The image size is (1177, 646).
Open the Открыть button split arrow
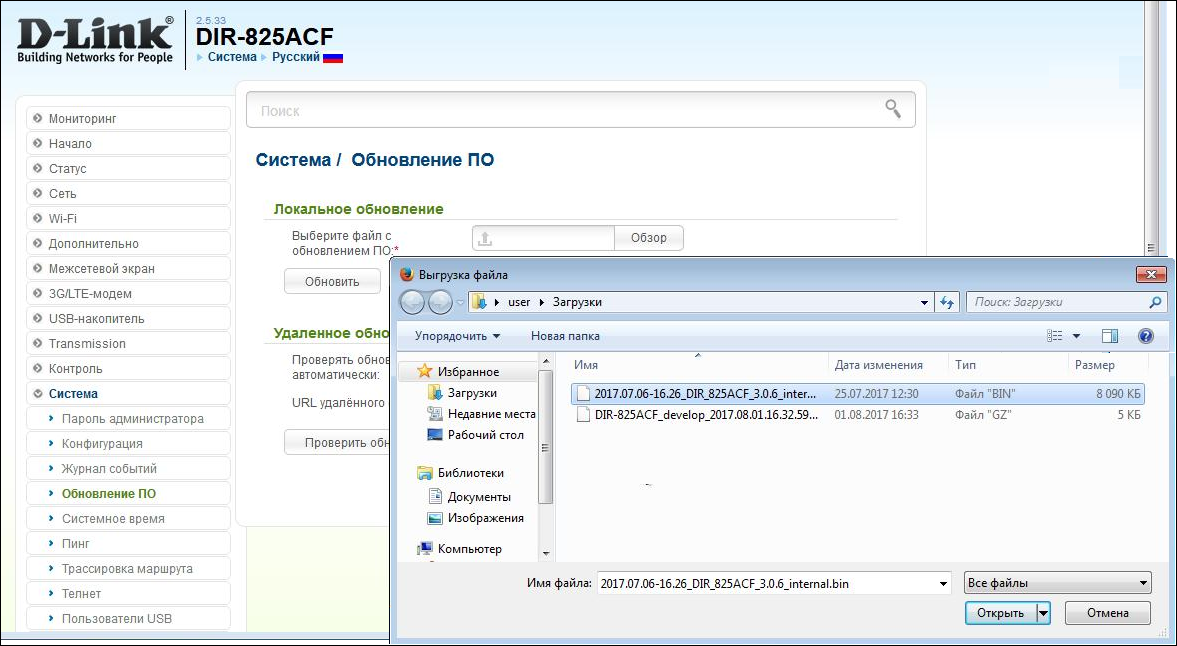coord(1043,613)
